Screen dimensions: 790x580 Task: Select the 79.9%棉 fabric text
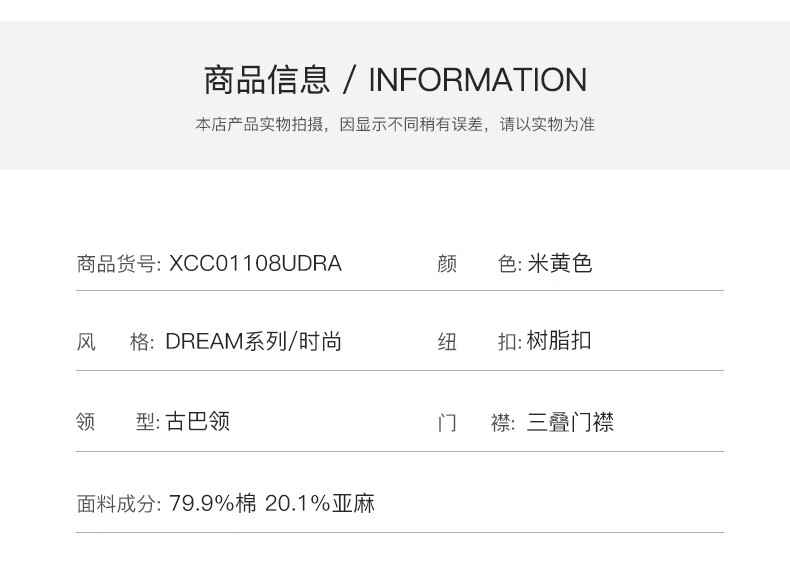pos(213,503)
